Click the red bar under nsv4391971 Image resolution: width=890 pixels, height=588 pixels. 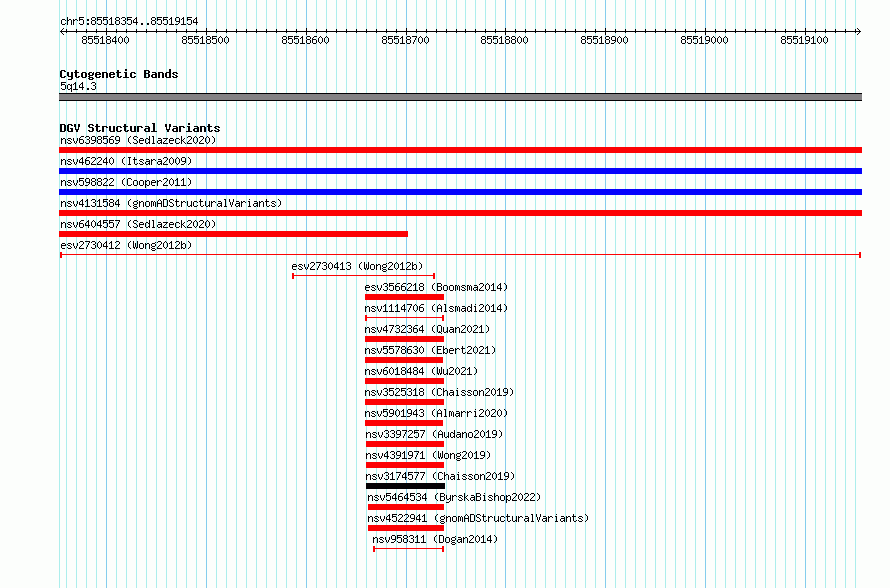(x=405, y=465)
